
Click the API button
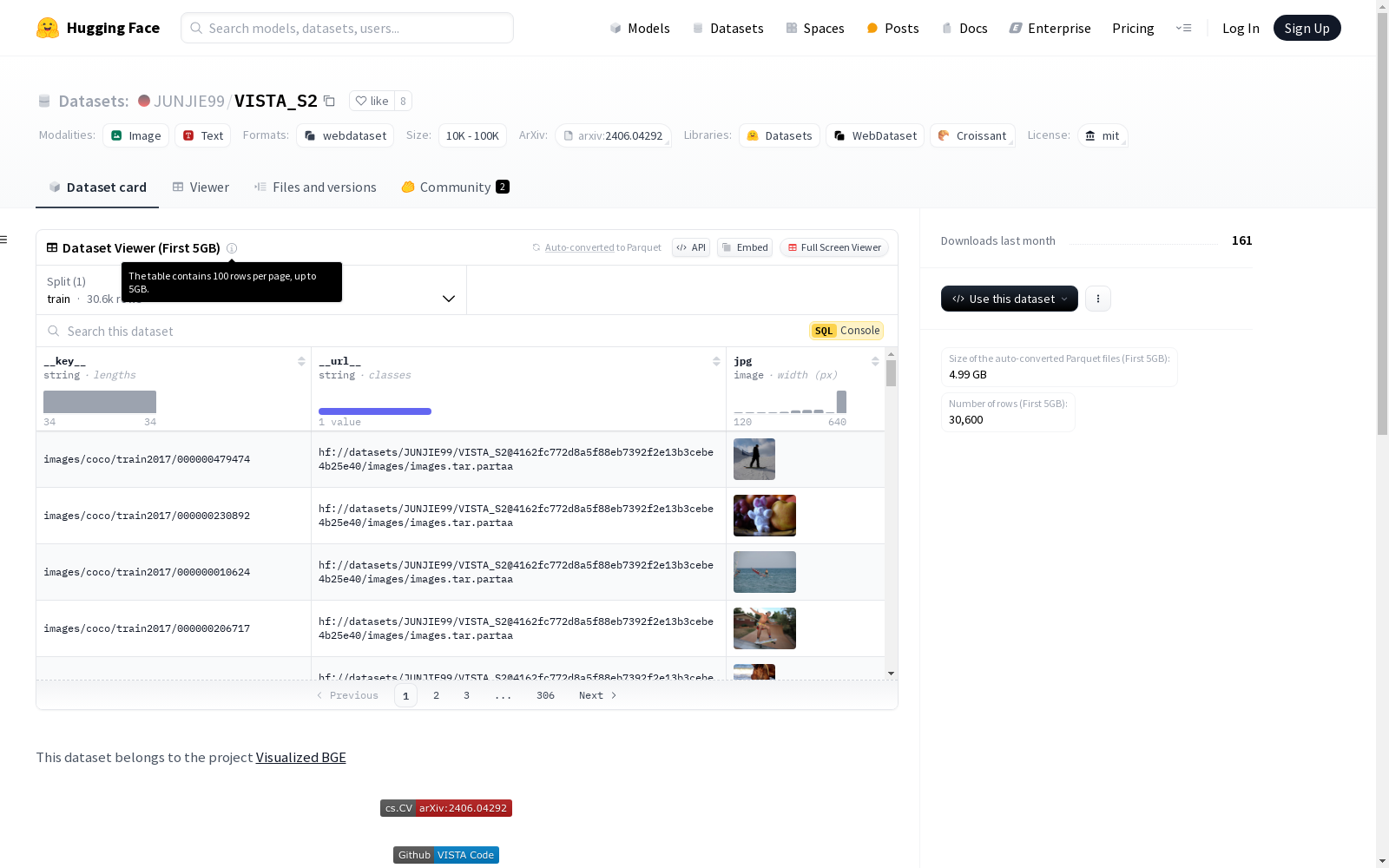click(691, 247)
